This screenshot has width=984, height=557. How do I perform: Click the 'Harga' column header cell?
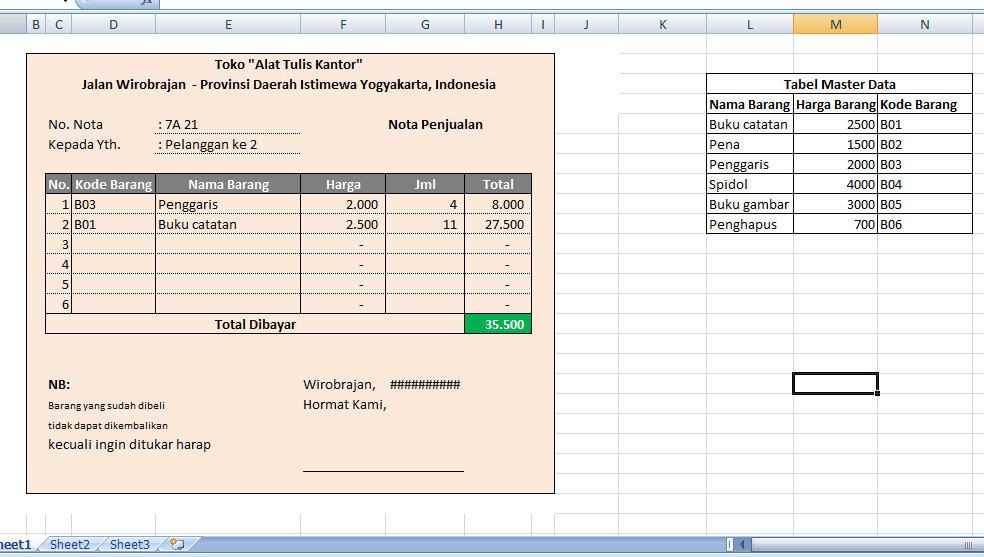click(343, 184)
